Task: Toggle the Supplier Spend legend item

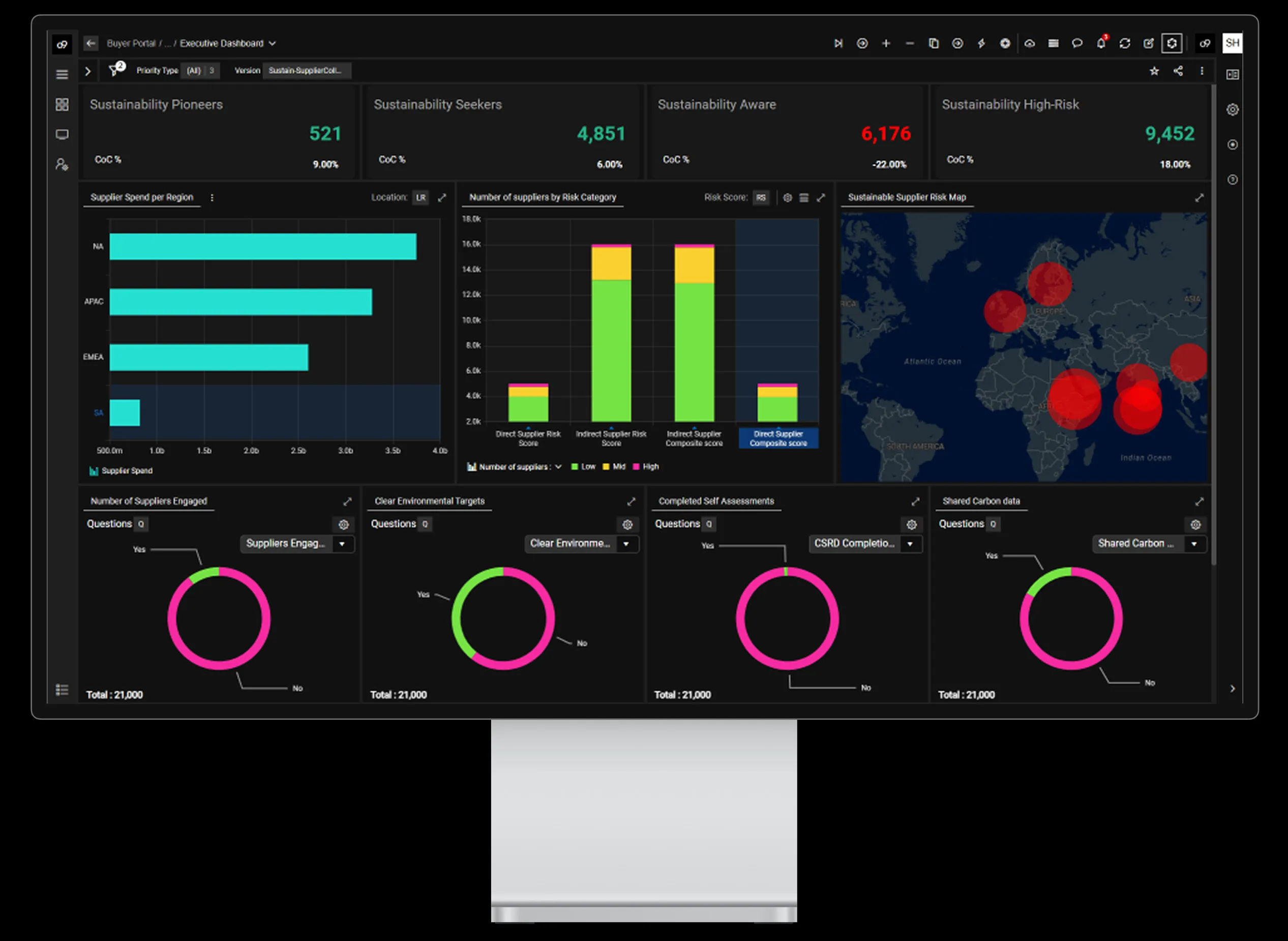Action: 121,470
